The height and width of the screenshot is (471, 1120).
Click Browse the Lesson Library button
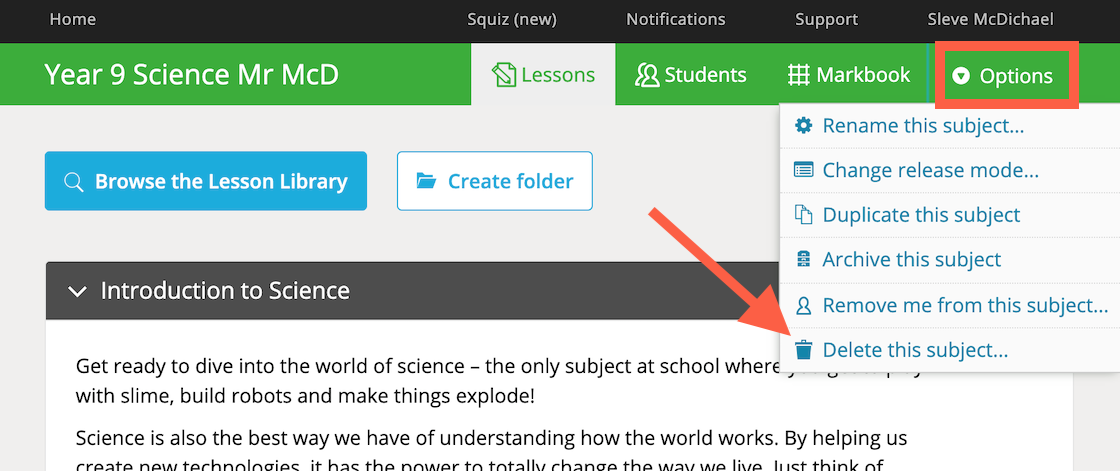click(x=206, y=181)
